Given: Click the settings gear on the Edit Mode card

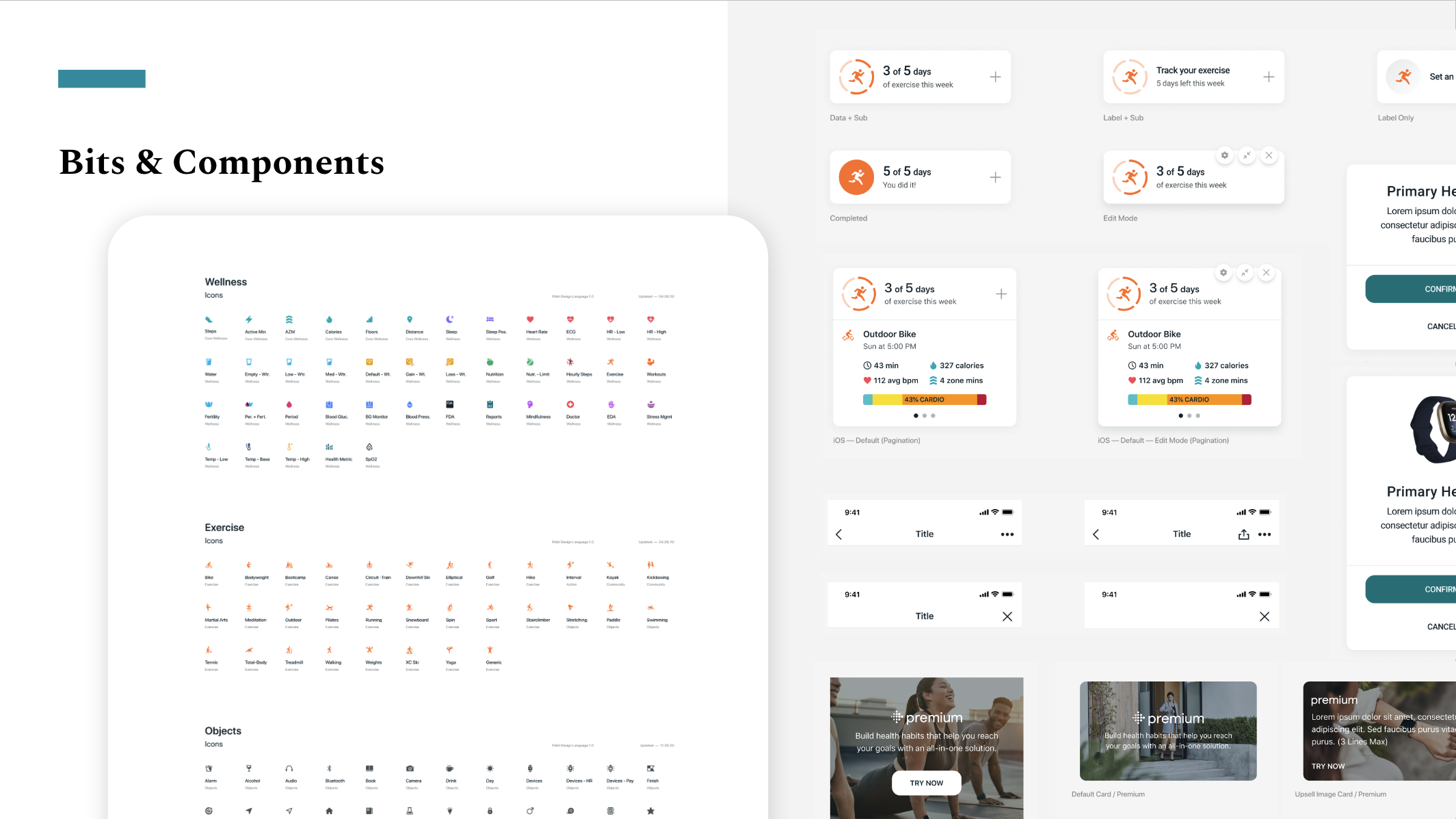Looking at the screenshot, I should [x=1224, y=155].
